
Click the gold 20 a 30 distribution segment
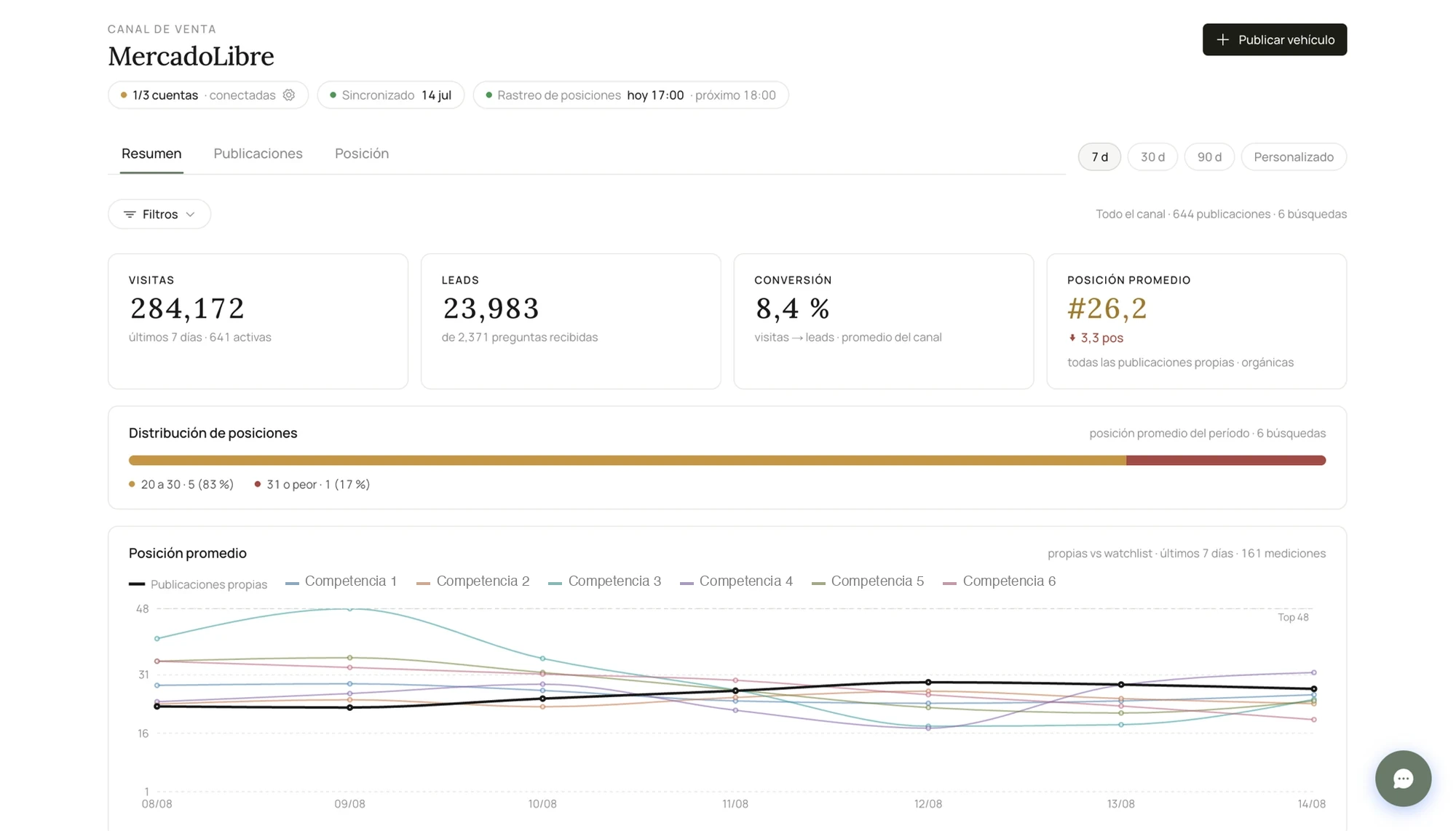coord(628,460)
